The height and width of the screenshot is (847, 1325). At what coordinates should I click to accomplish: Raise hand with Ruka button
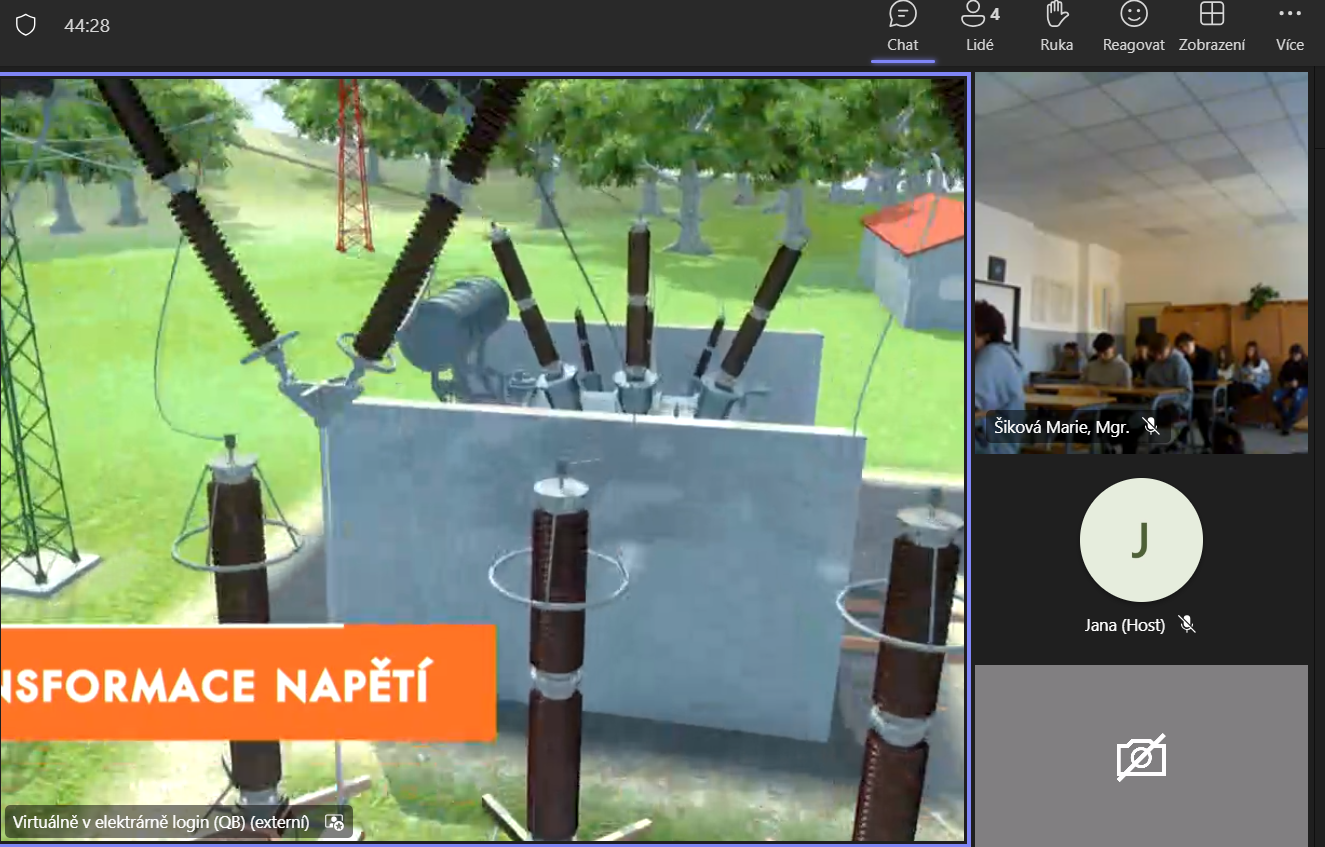[1056, 27]
